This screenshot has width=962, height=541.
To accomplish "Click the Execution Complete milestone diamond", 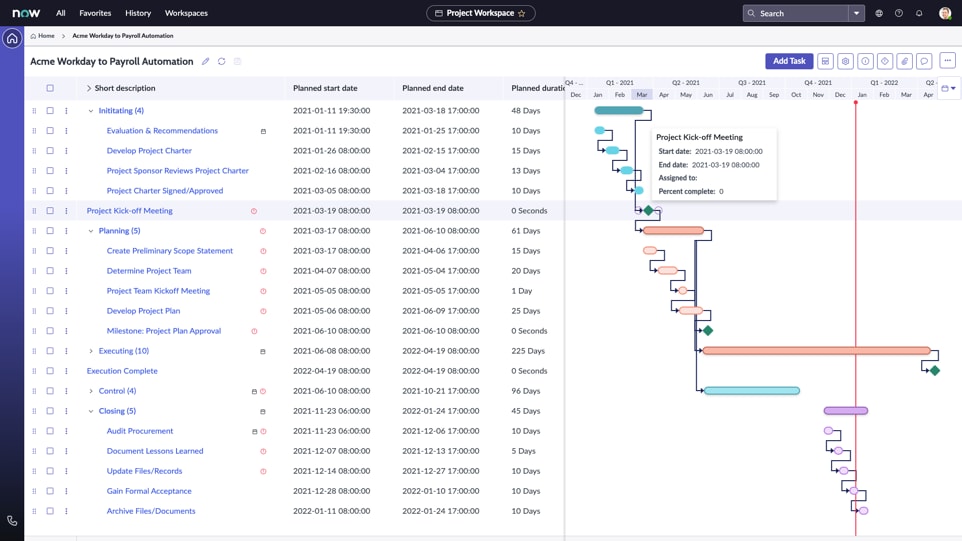I will [935, 370].
